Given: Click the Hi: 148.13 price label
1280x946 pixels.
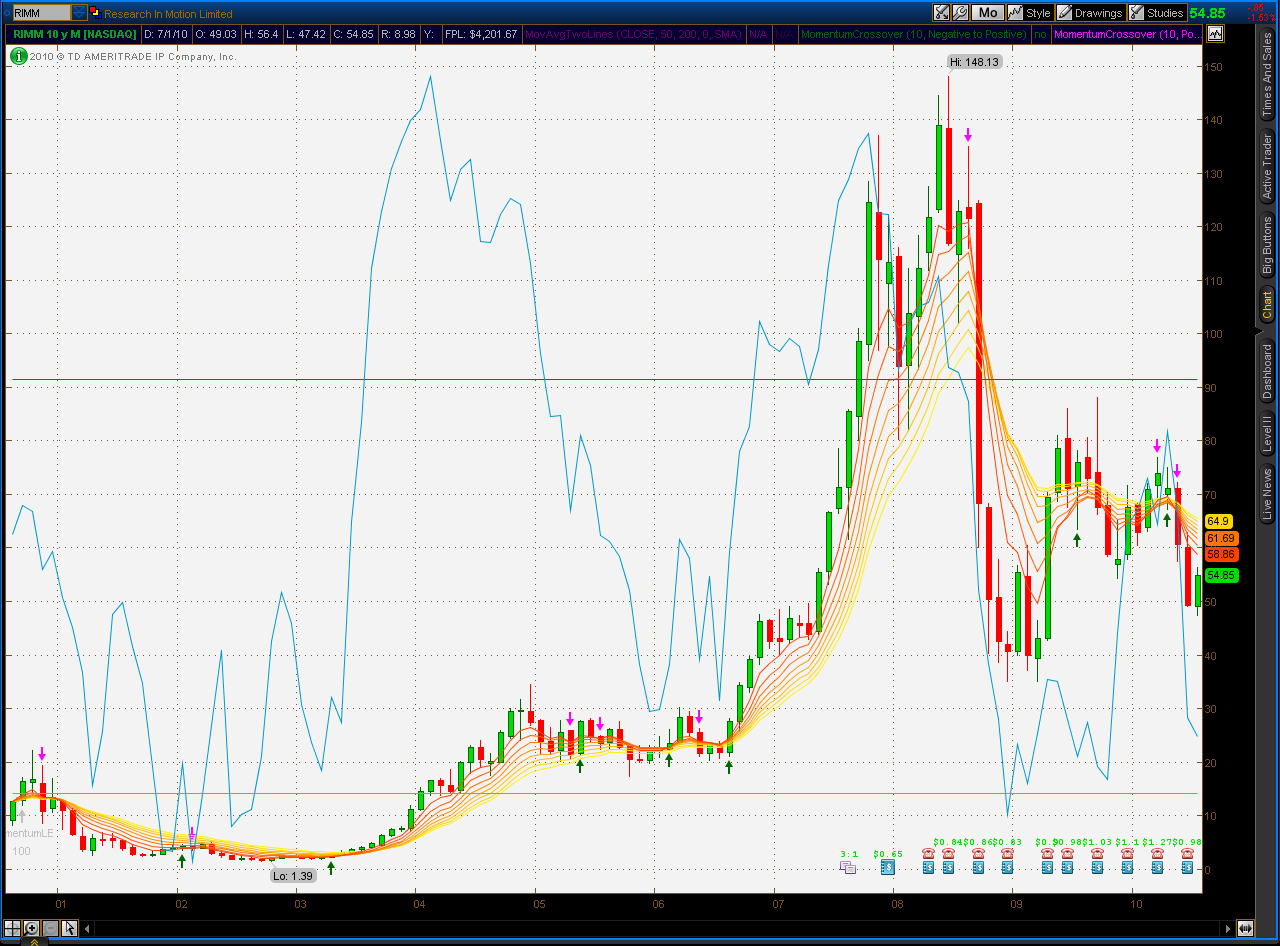Looking at the screenshot, I should (x=975, y=62).
